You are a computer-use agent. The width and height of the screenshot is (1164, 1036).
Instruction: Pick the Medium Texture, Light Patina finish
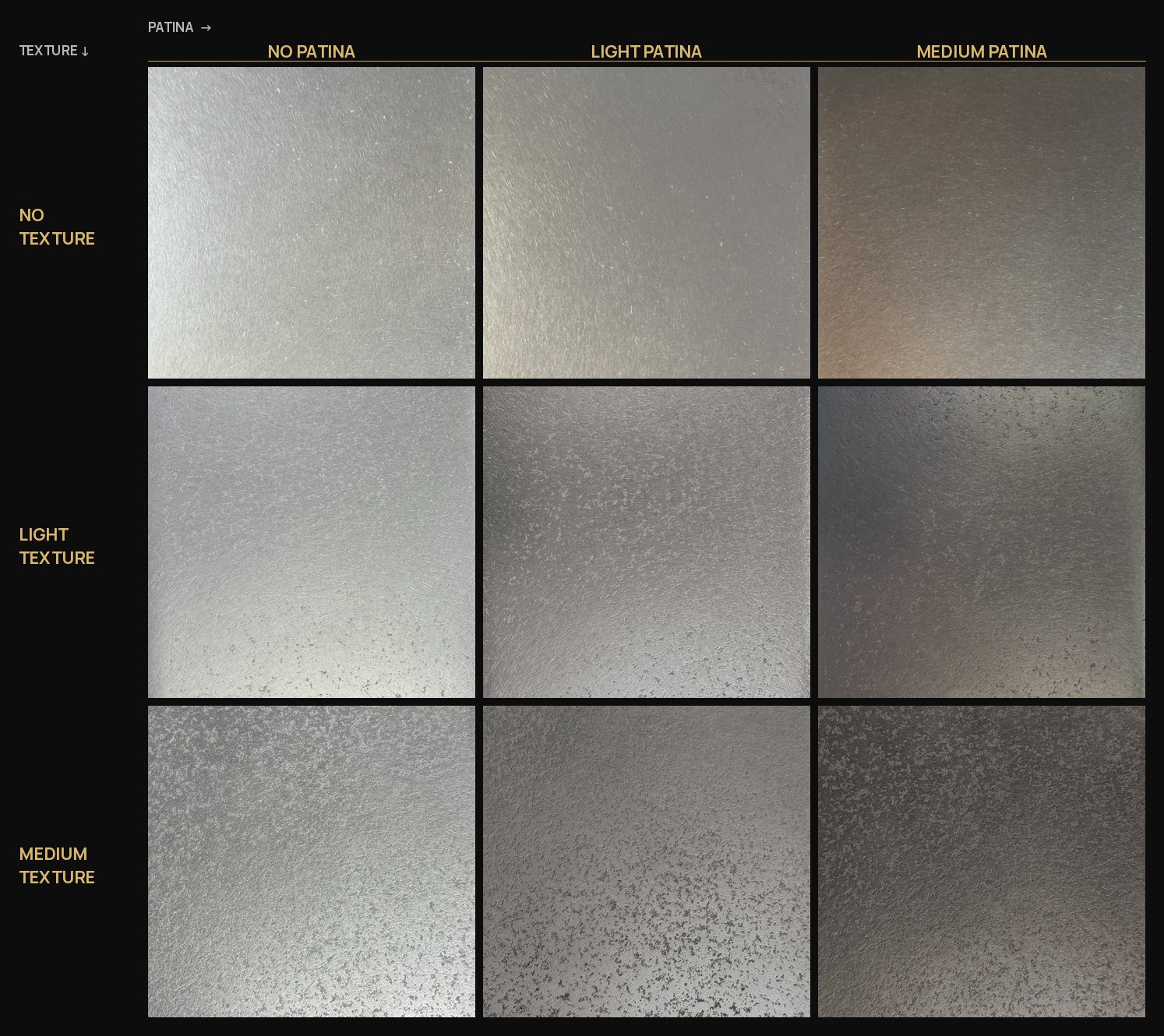click(647, 862)
